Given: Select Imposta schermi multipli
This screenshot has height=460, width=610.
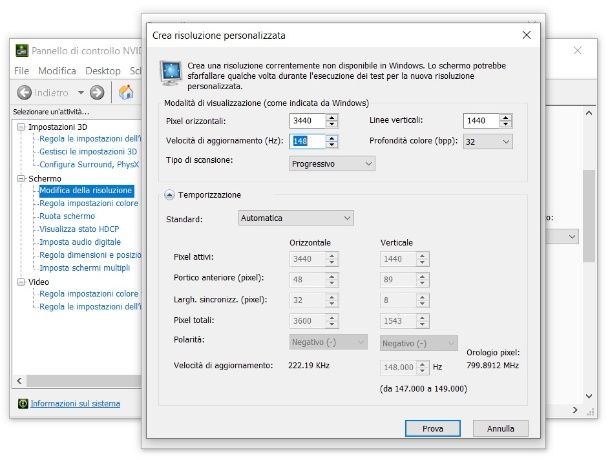Looking at the screenshot, I should pyautogui.click(x=84, y=268).
